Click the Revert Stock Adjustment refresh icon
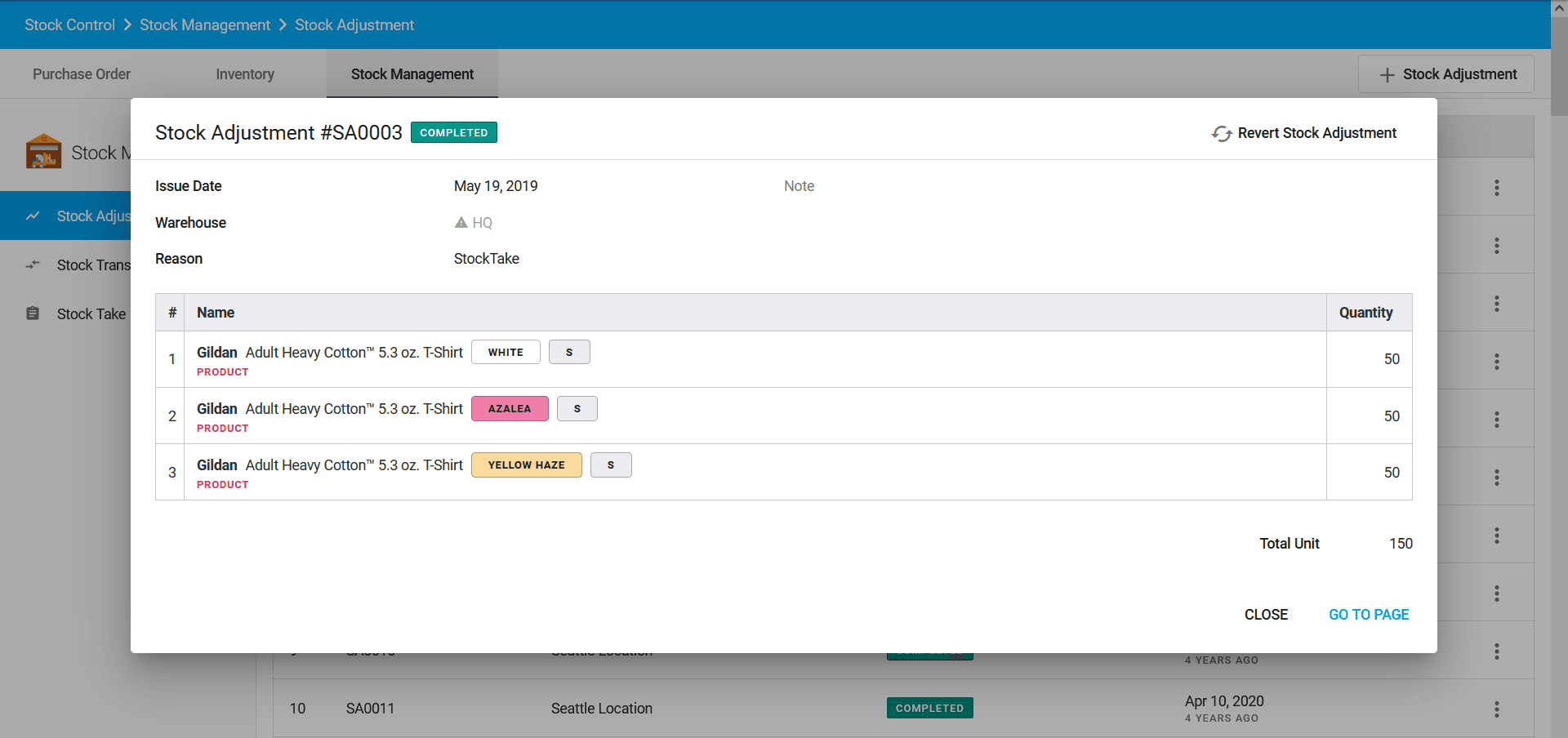The image size is (1568, 738). [x=1221, y=133]
